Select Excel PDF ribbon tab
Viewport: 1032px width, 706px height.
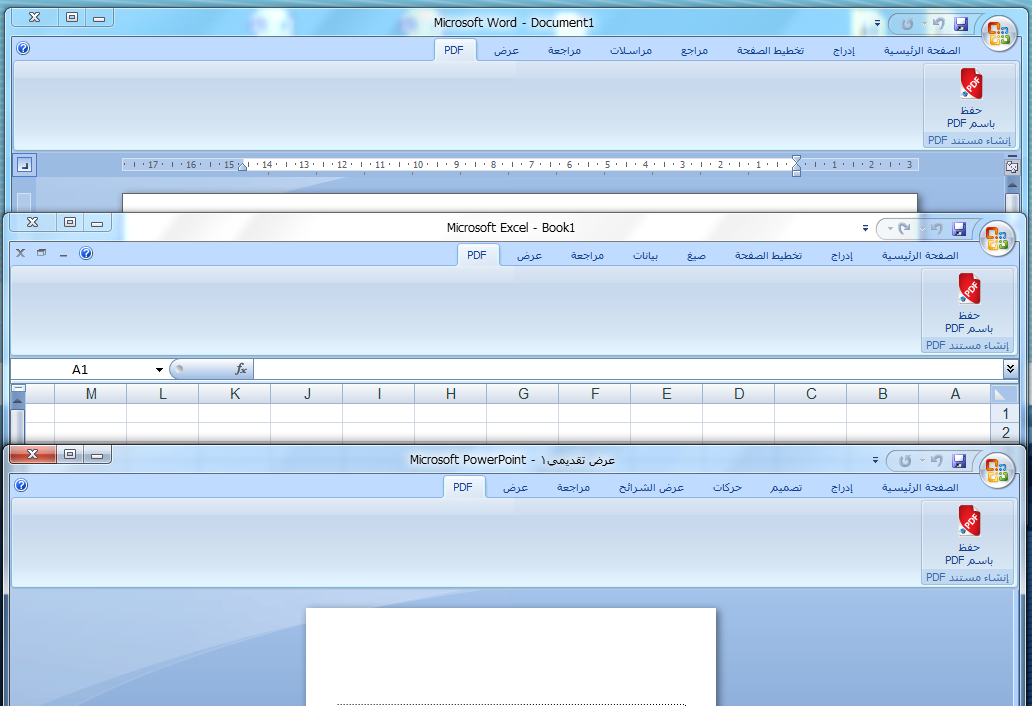pos(477,255)
